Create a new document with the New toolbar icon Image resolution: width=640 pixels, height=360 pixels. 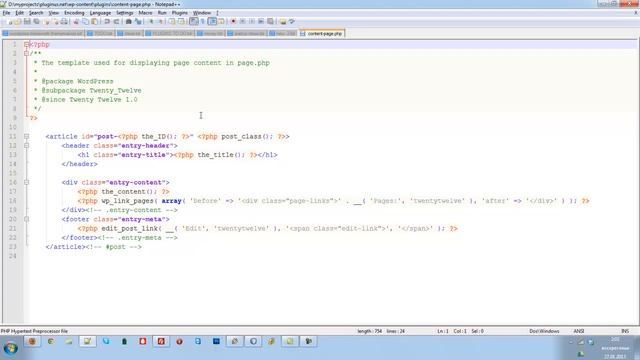[x=10, y=21]
